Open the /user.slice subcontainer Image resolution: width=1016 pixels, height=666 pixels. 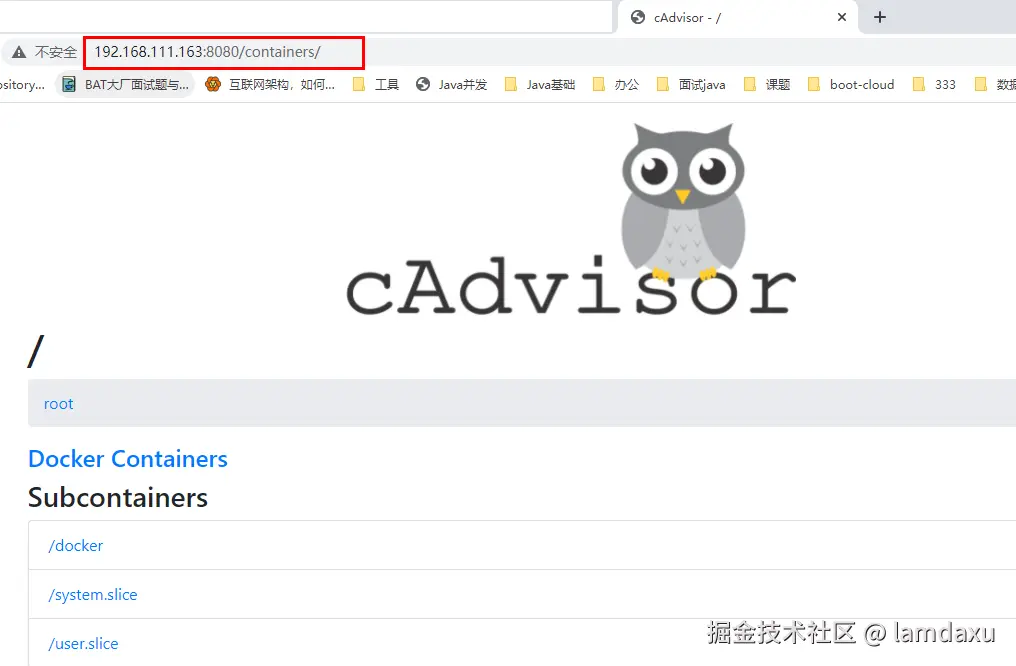point(84,643)
